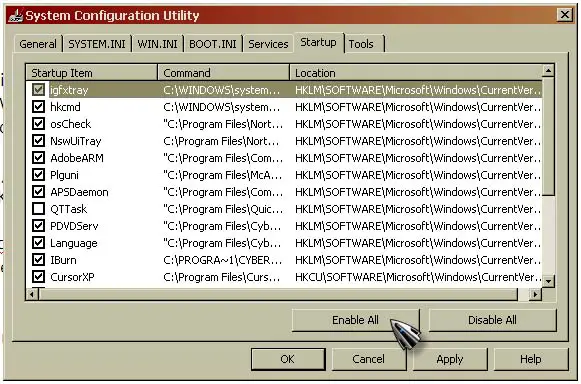Click the vertical scrollbar thumb
The width and height of the screenshot is (581, 384).
click(x=548, y=136)
